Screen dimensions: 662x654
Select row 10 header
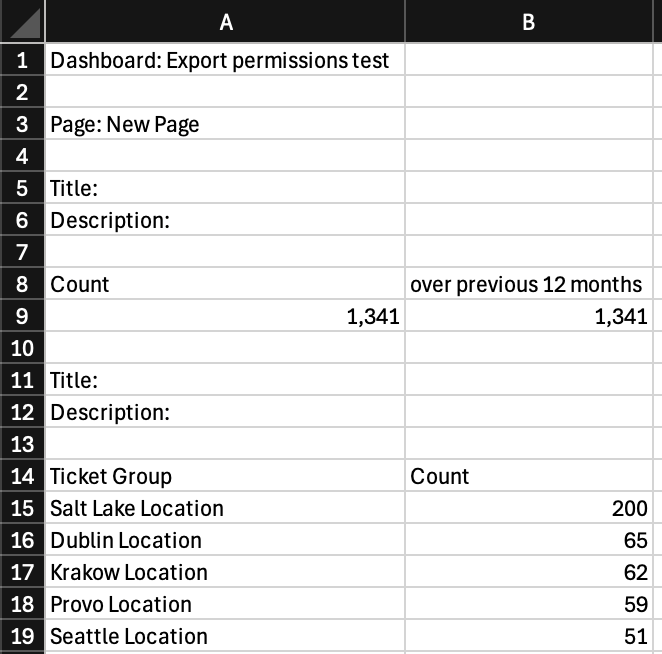[x=22, y=348]
